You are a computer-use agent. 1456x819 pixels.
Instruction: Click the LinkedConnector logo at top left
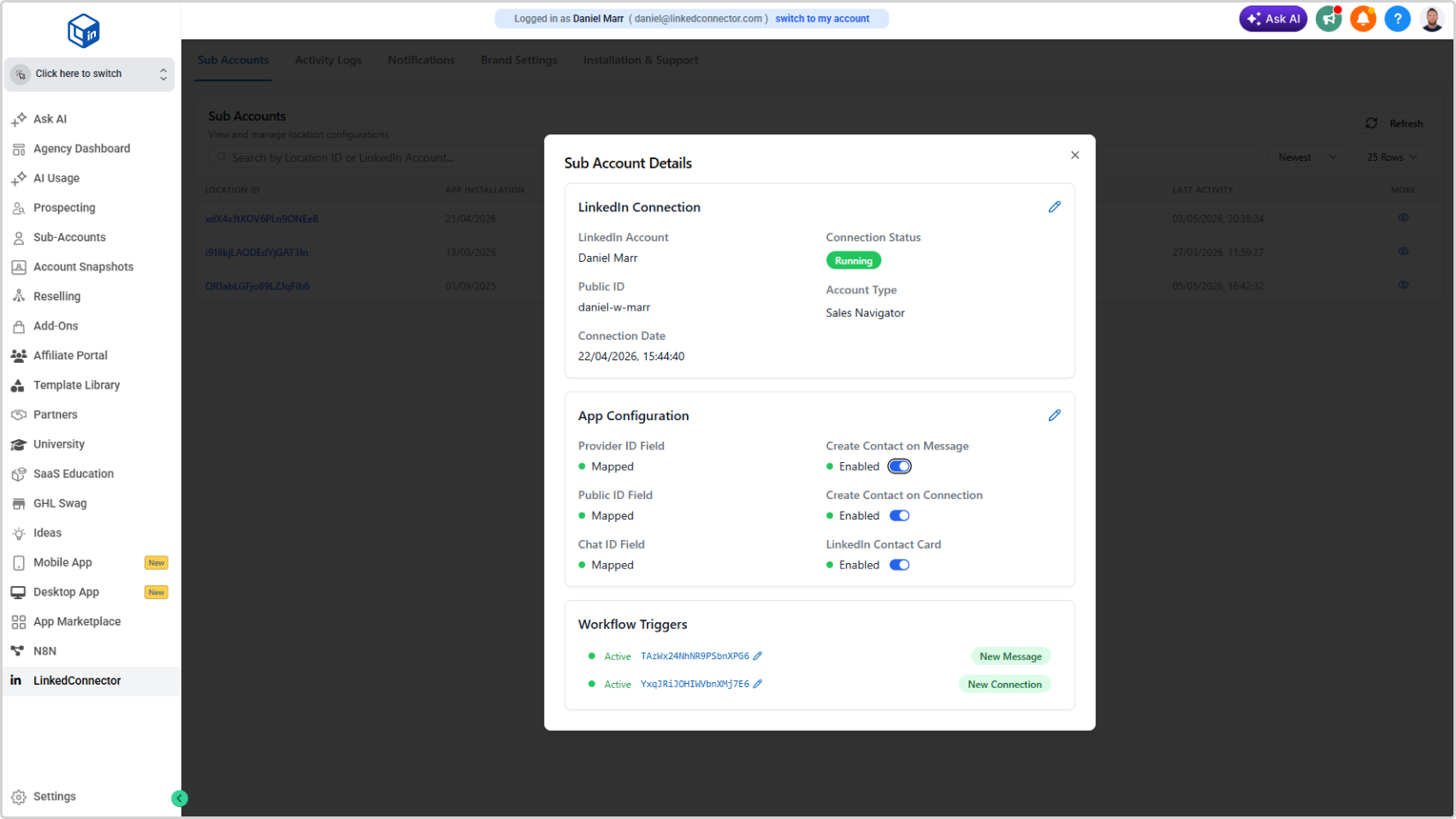[x=84, y=31]
